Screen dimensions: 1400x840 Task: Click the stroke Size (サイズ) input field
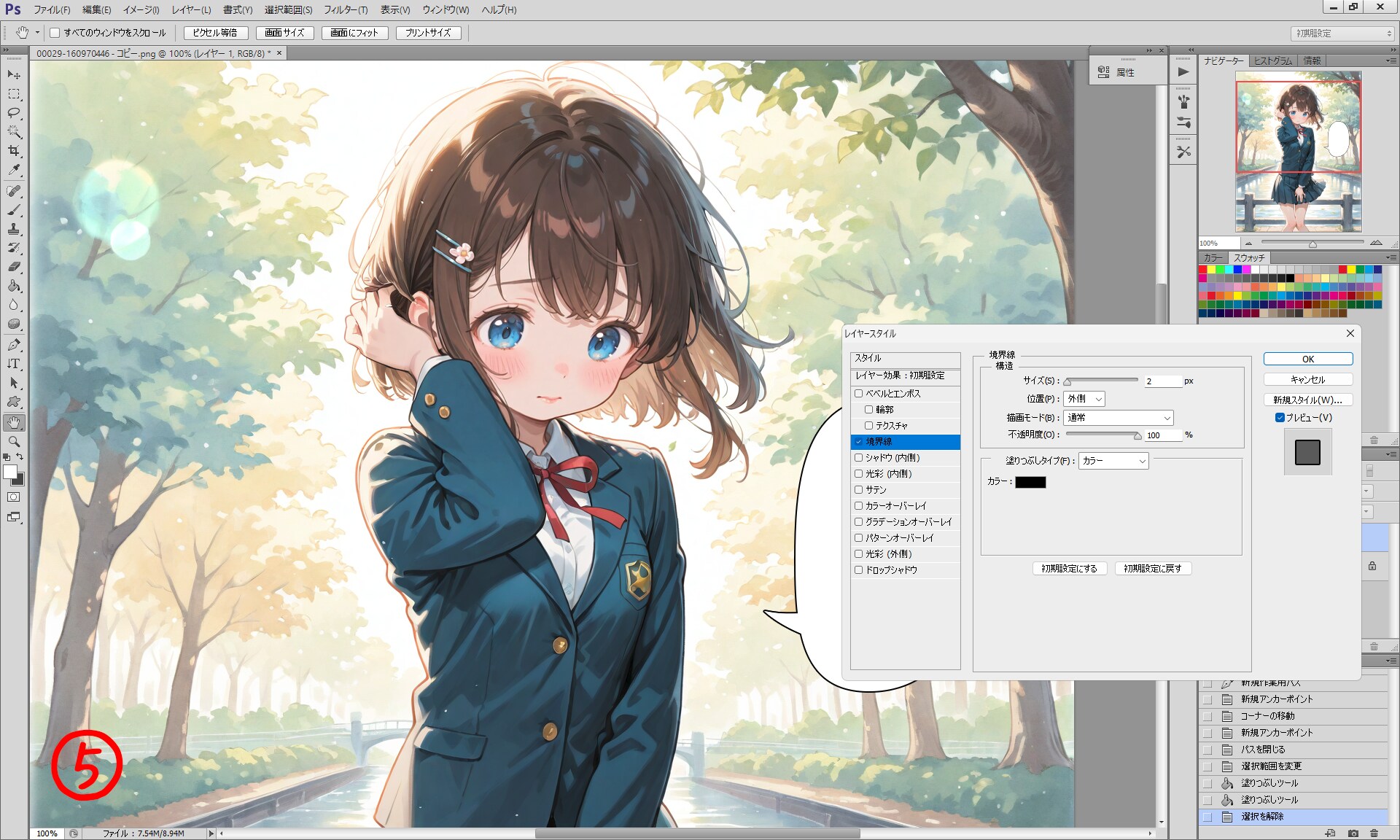tap(1162, 381)
